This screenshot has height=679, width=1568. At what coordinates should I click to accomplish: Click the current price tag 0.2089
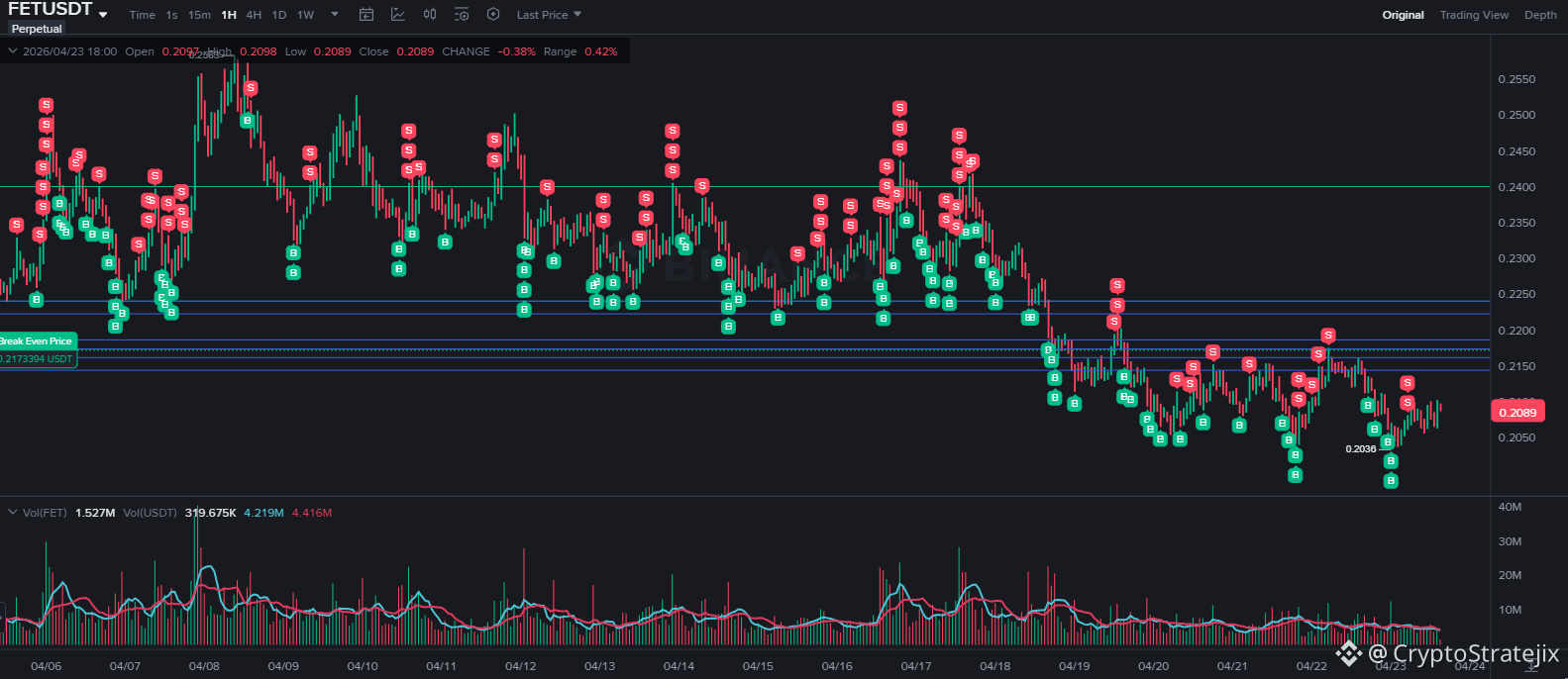[x=1517, y=412]
